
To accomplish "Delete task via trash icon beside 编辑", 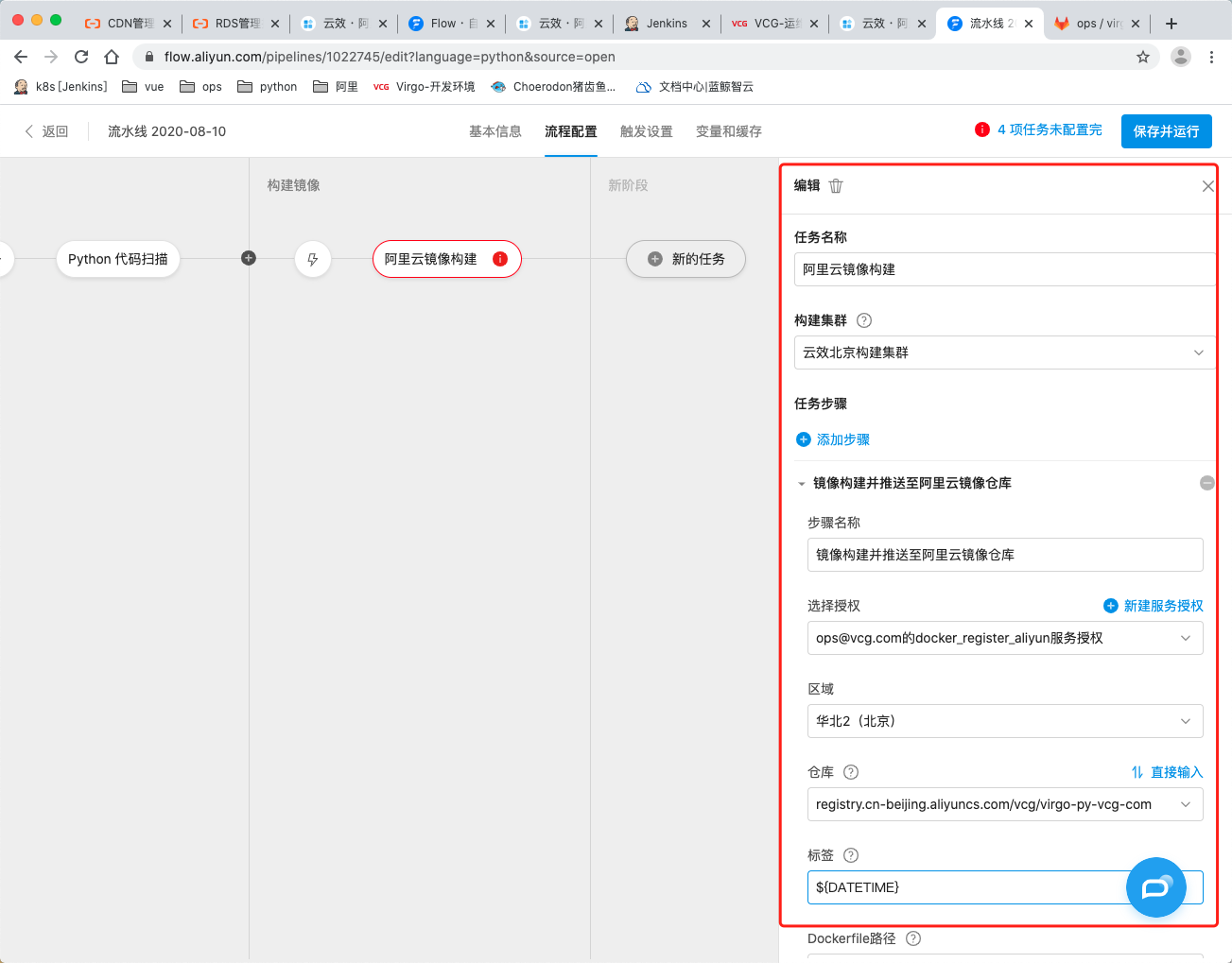I will point(836,186).
